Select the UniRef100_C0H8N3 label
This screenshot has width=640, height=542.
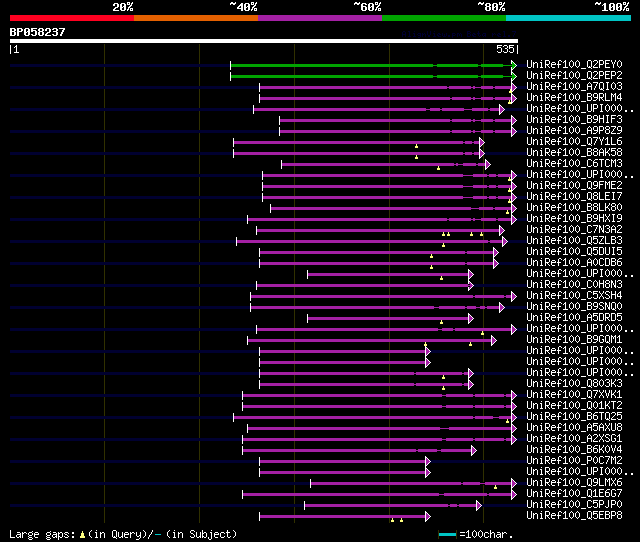pyautogui.click(x=574, y=285)
